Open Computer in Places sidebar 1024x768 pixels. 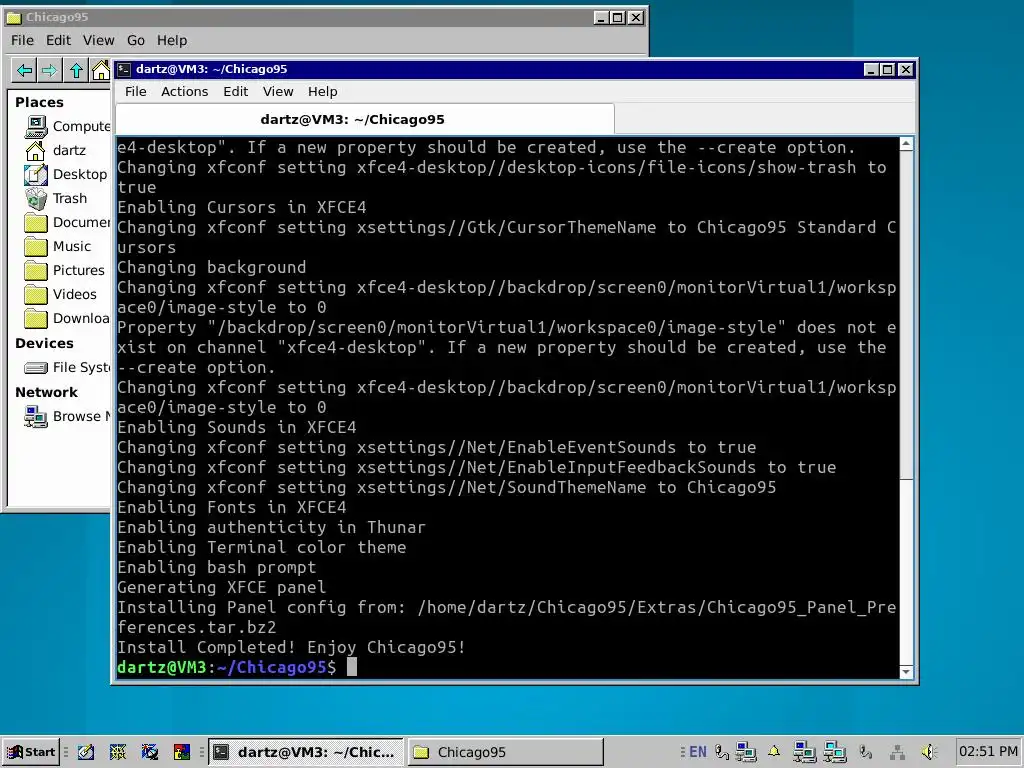67,126
